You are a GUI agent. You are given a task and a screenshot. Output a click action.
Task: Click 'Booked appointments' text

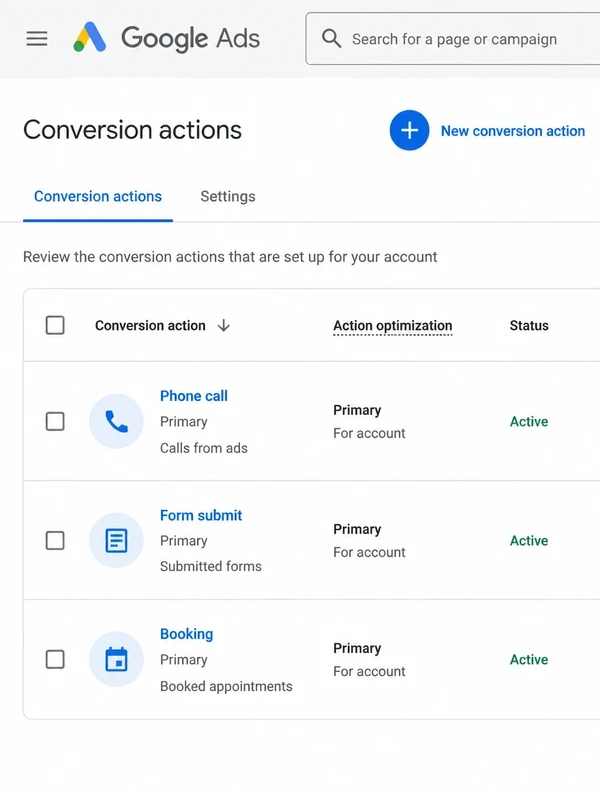tap(226, 686)
